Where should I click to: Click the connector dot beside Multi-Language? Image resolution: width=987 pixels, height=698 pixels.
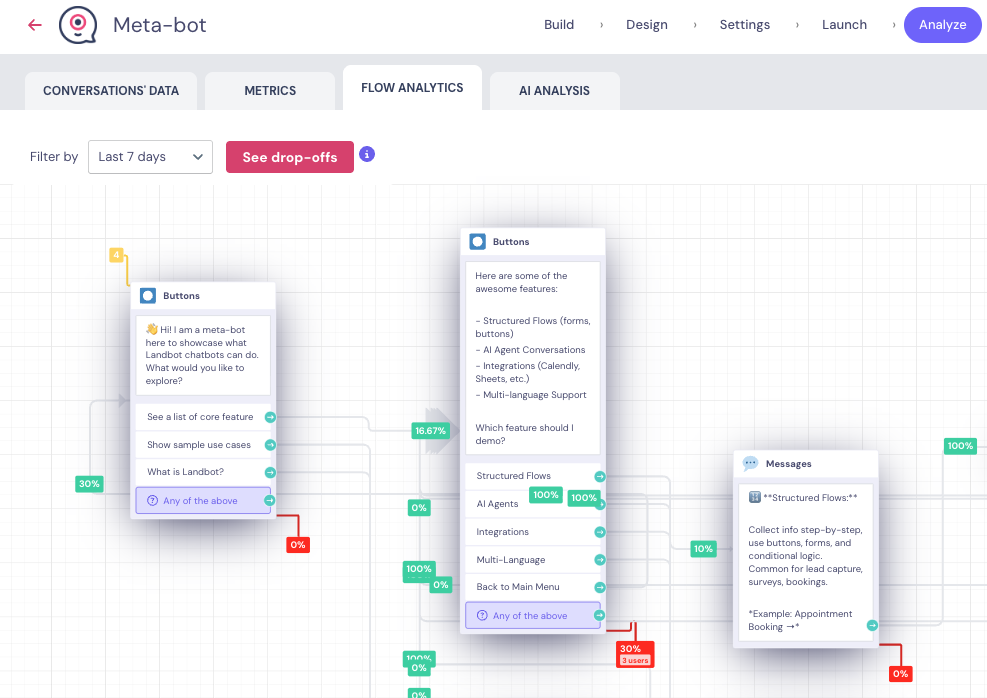[600, 560]
